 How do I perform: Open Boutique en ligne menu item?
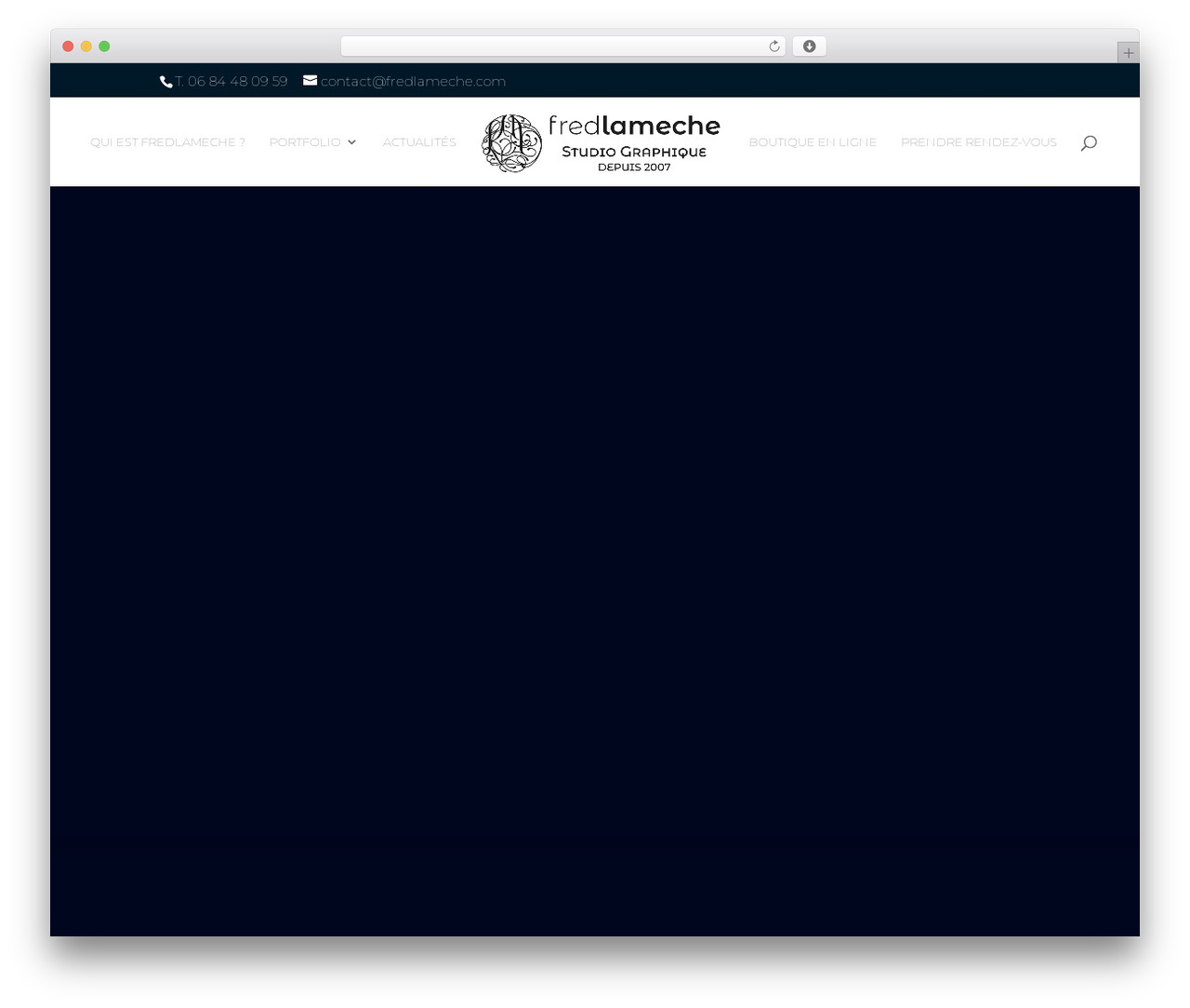pos(813,142)
